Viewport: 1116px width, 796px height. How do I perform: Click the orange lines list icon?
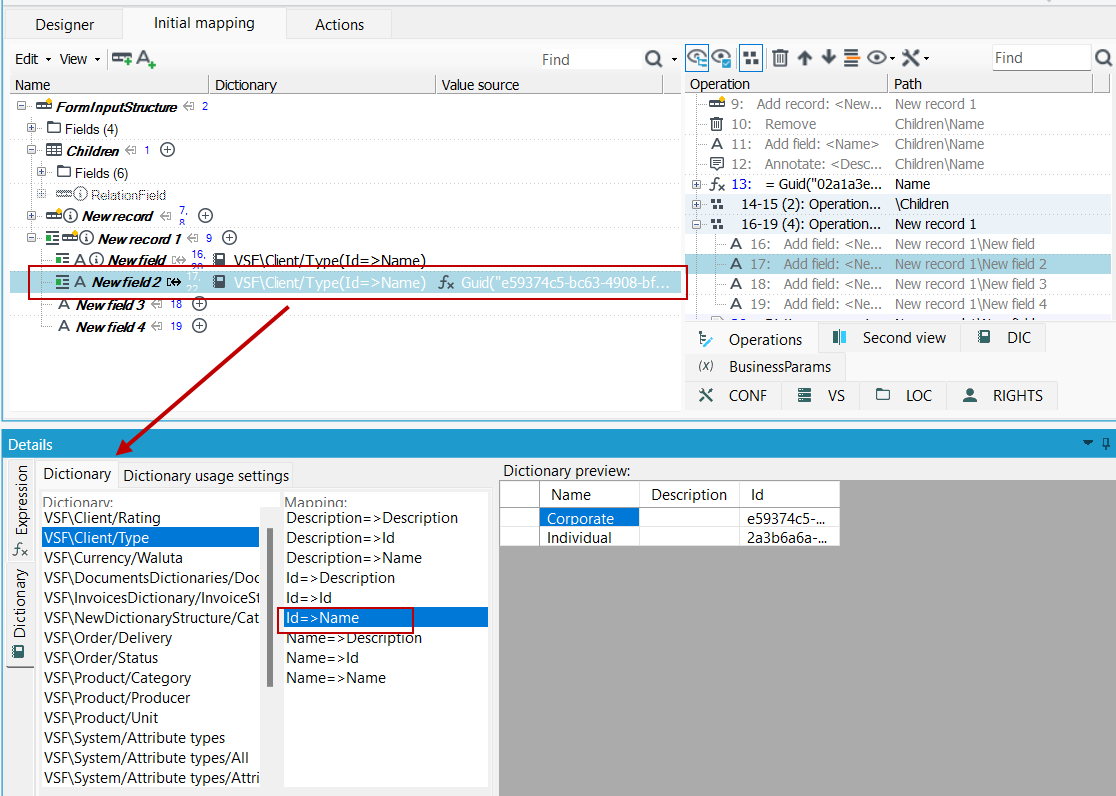851,58
